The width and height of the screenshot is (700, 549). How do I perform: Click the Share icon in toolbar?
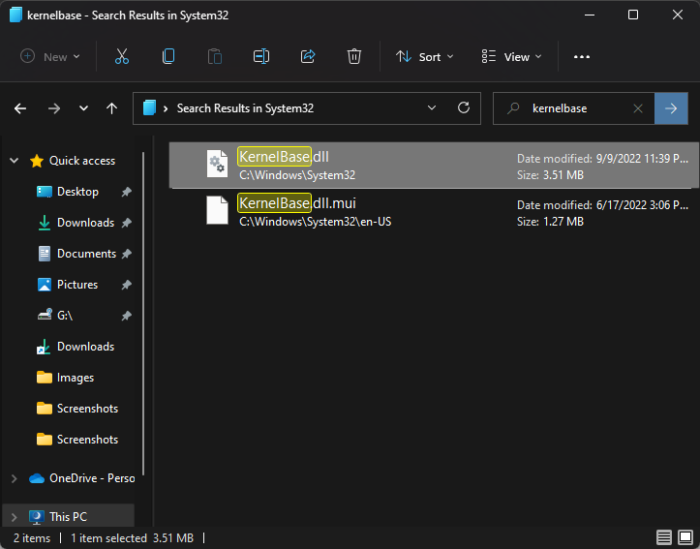click(x=308, y=57)
